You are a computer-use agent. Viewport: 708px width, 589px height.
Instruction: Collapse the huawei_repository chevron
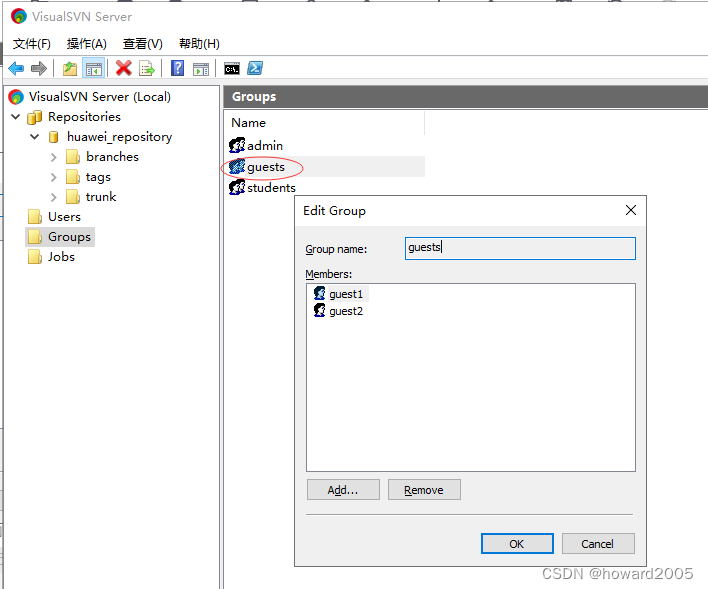click(34, 136)
